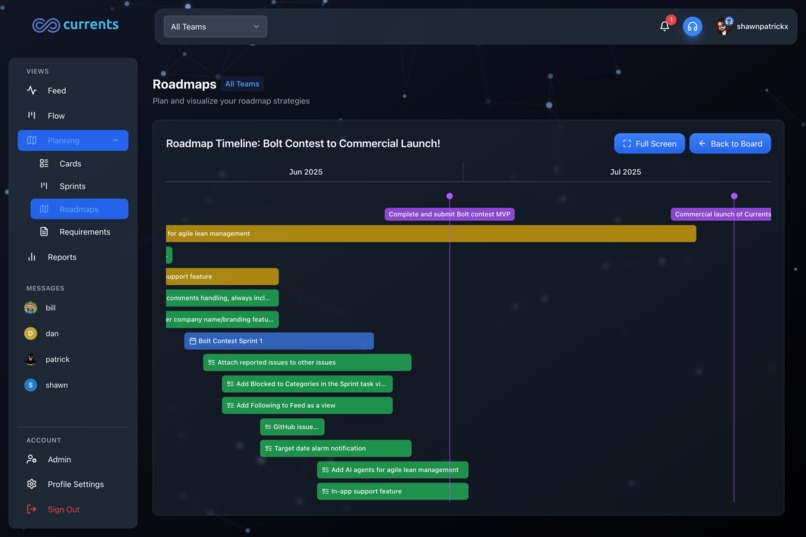Click the Requirements document icon
Image resolution: width=806 pixels, height=537 pixels.
(44, 232)
